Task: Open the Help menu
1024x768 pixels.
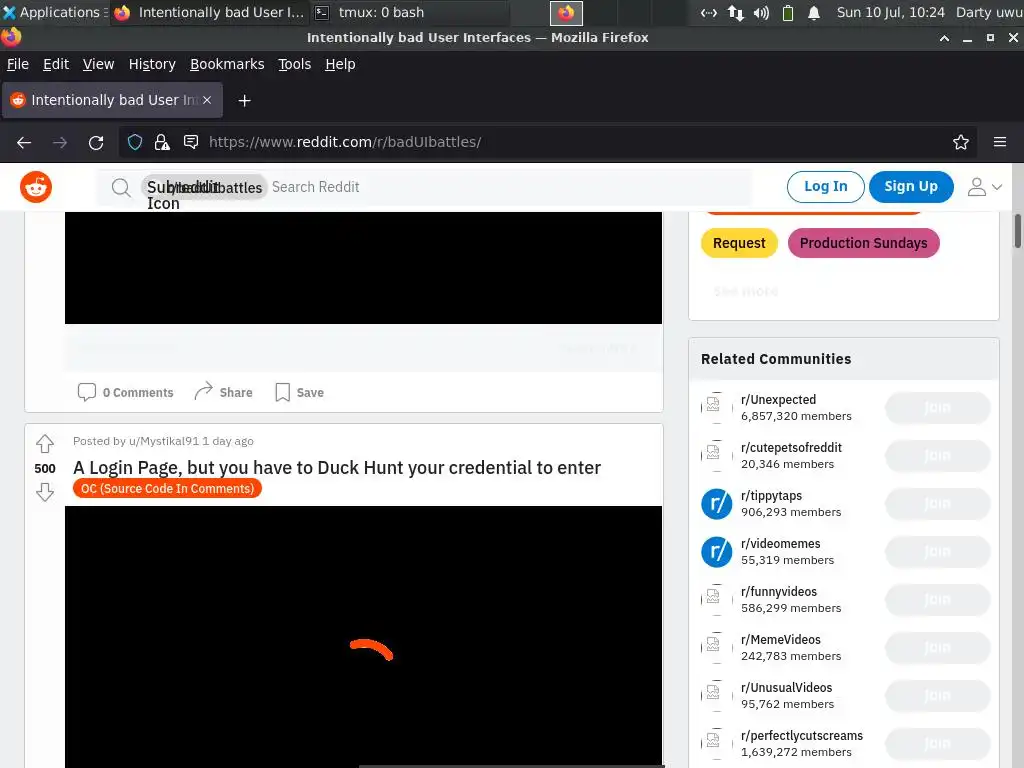Action: tap(340, 64)
